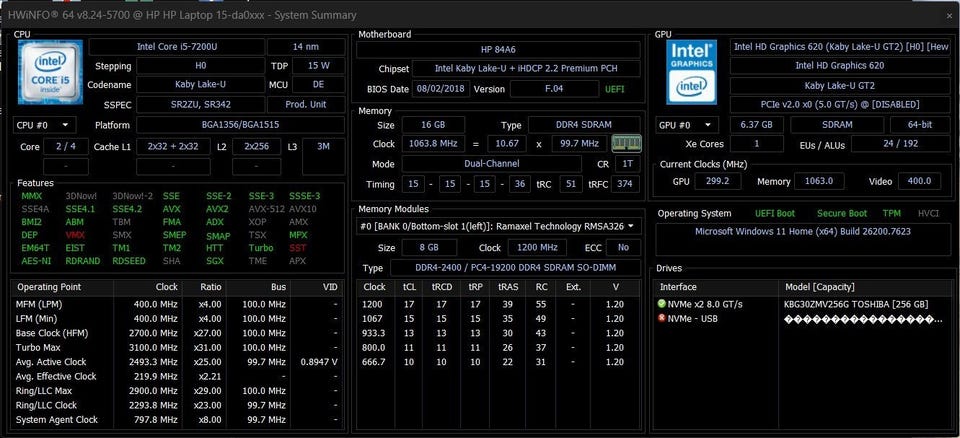Open the GPU #0 selector dropdown
The height and width of the screenshot is (438, 960).
pyautogui.click(x=687, y=125)
